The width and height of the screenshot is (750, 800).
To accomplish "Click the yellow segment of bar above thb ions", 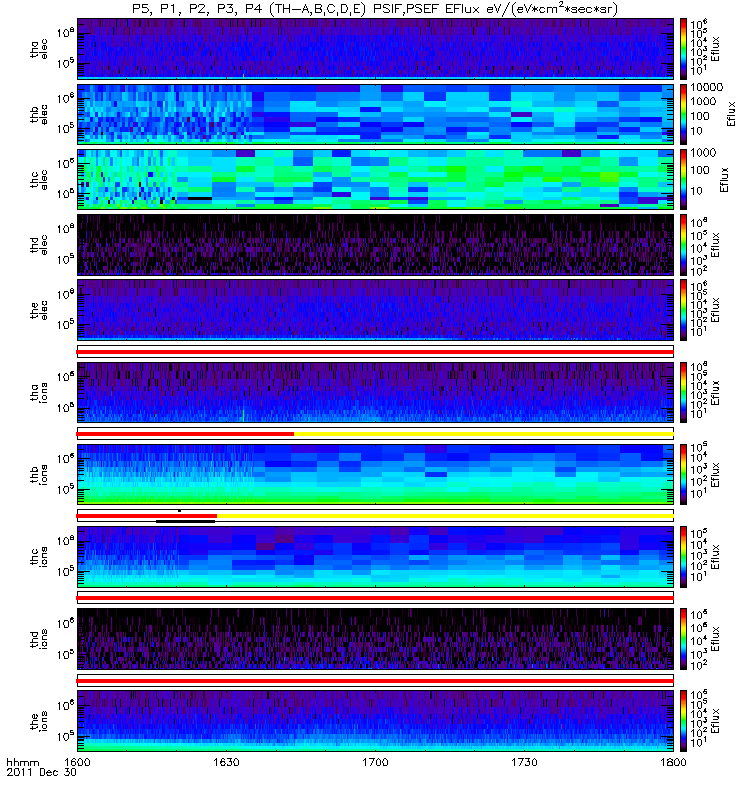I will click(x=484, y=434).
